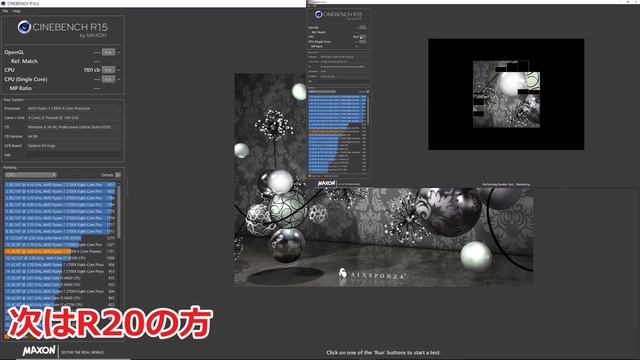Click the Cinebench R15 logo in the left window
The width and height of the screenshot is (640, 360).
point(62,29)
